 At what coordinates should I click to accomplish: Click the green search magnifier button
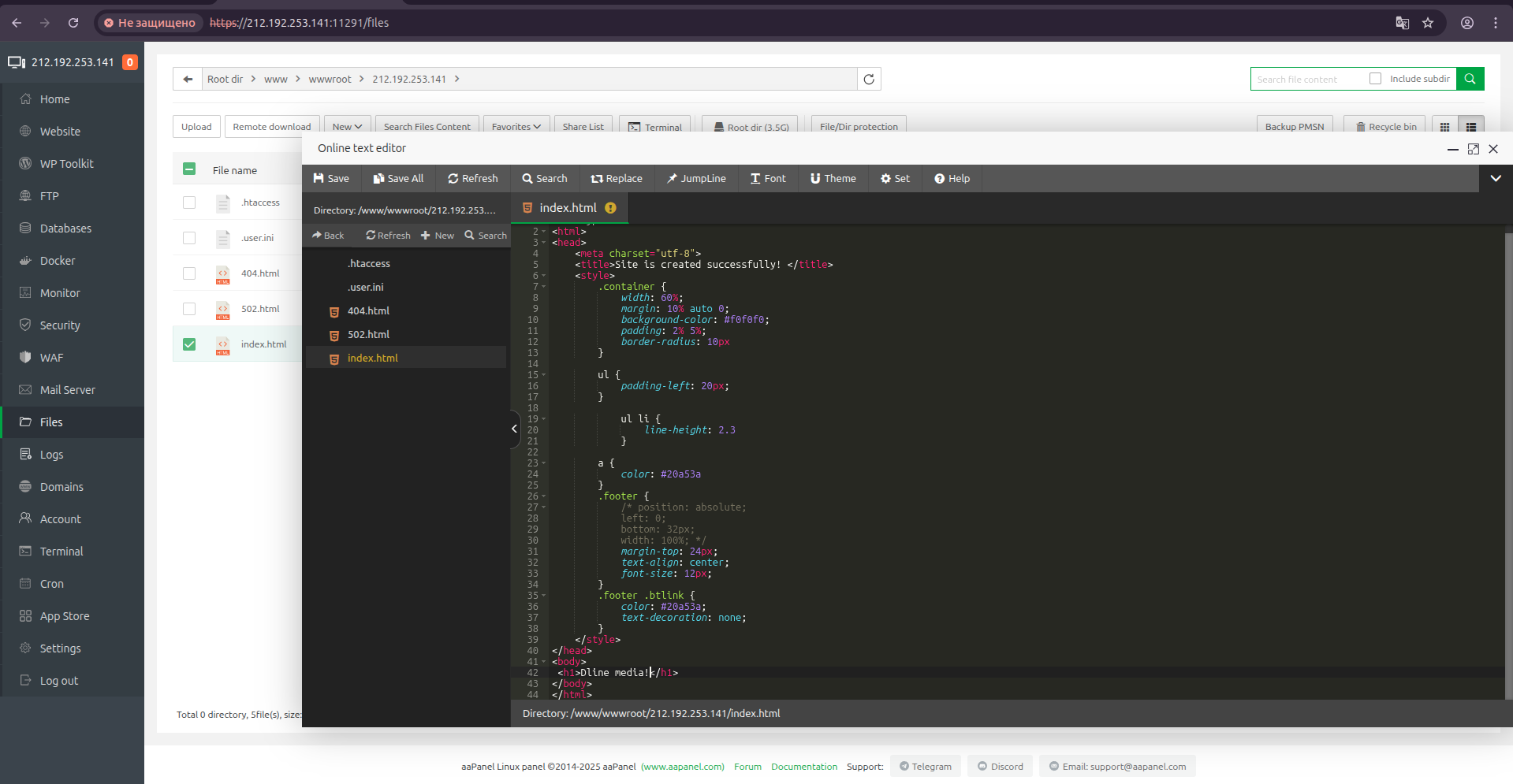[x=1470, y=79]
